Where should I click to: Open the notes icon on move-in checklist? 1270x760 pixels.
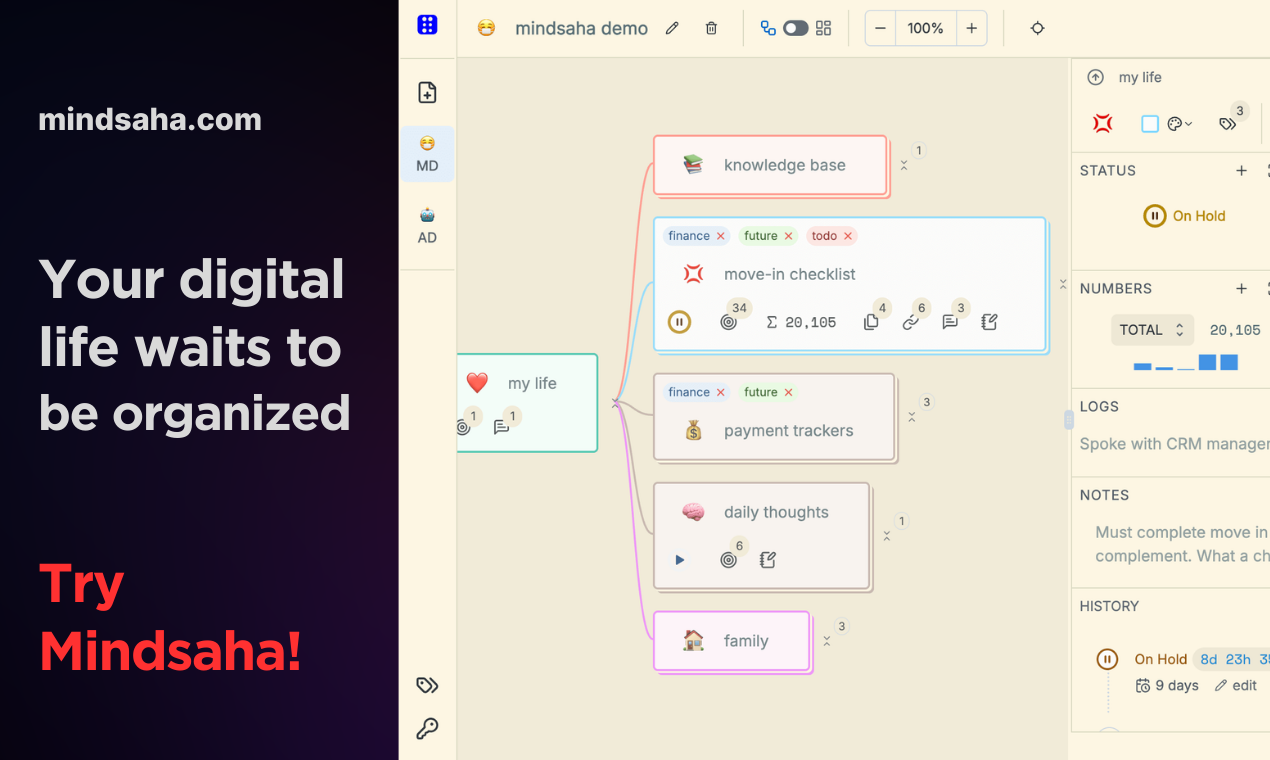point(990,322)
